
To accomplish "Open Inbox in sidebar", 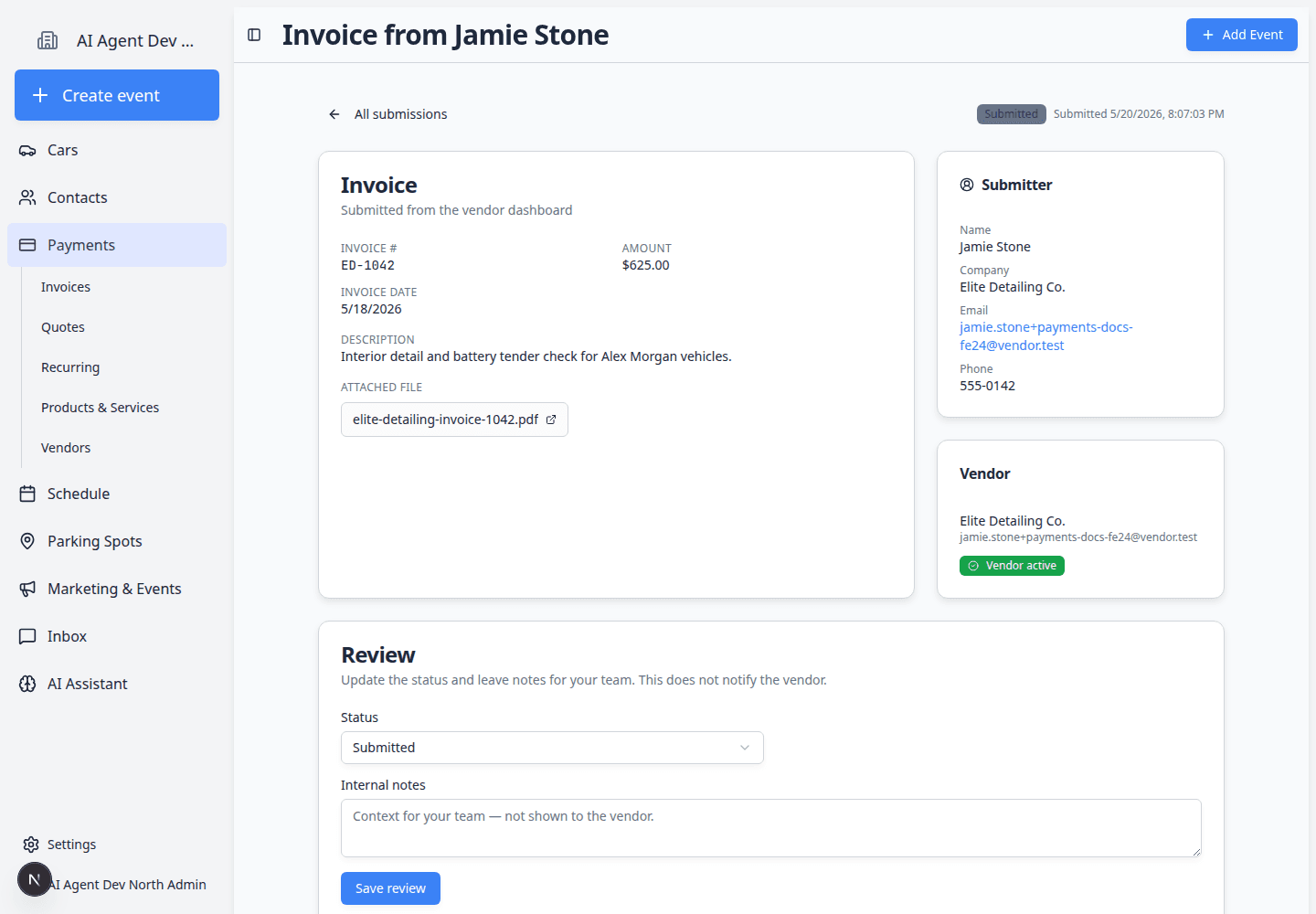I will pyautogui.click(x=117, y=636).
